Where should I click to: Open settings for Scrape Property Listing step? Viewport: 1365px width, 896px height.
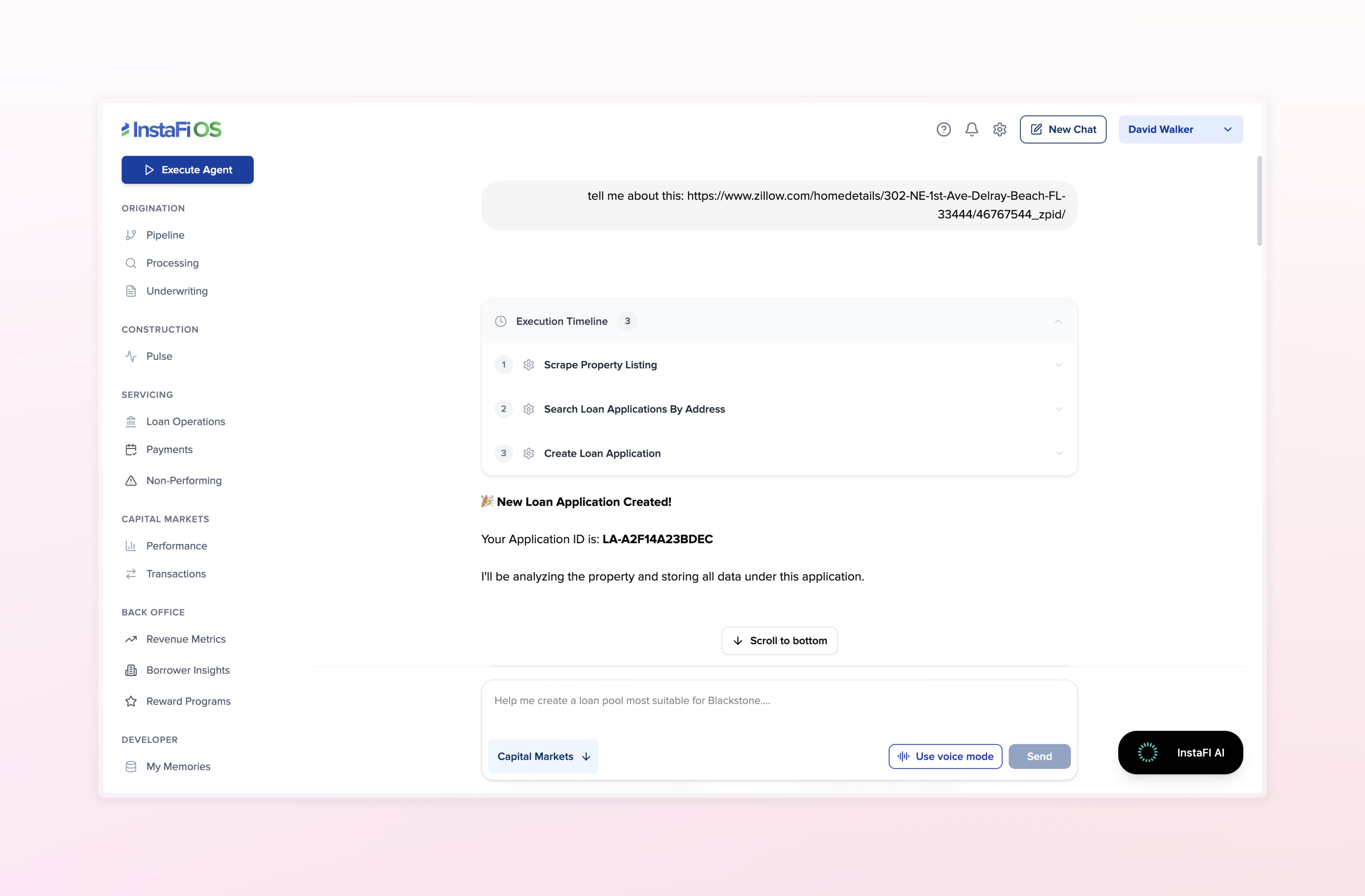point(529,365)
